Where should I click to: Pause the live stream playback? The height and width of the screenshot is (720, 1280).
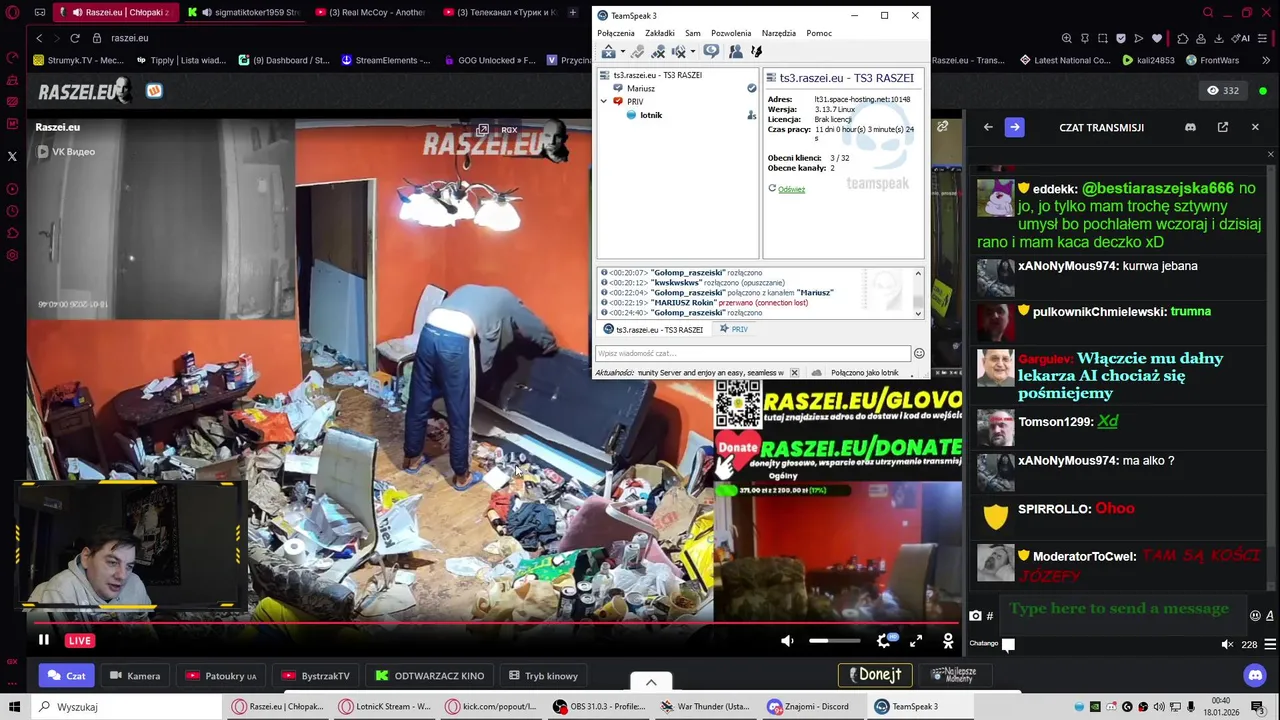pyautogui.click(x=43, y=640)
